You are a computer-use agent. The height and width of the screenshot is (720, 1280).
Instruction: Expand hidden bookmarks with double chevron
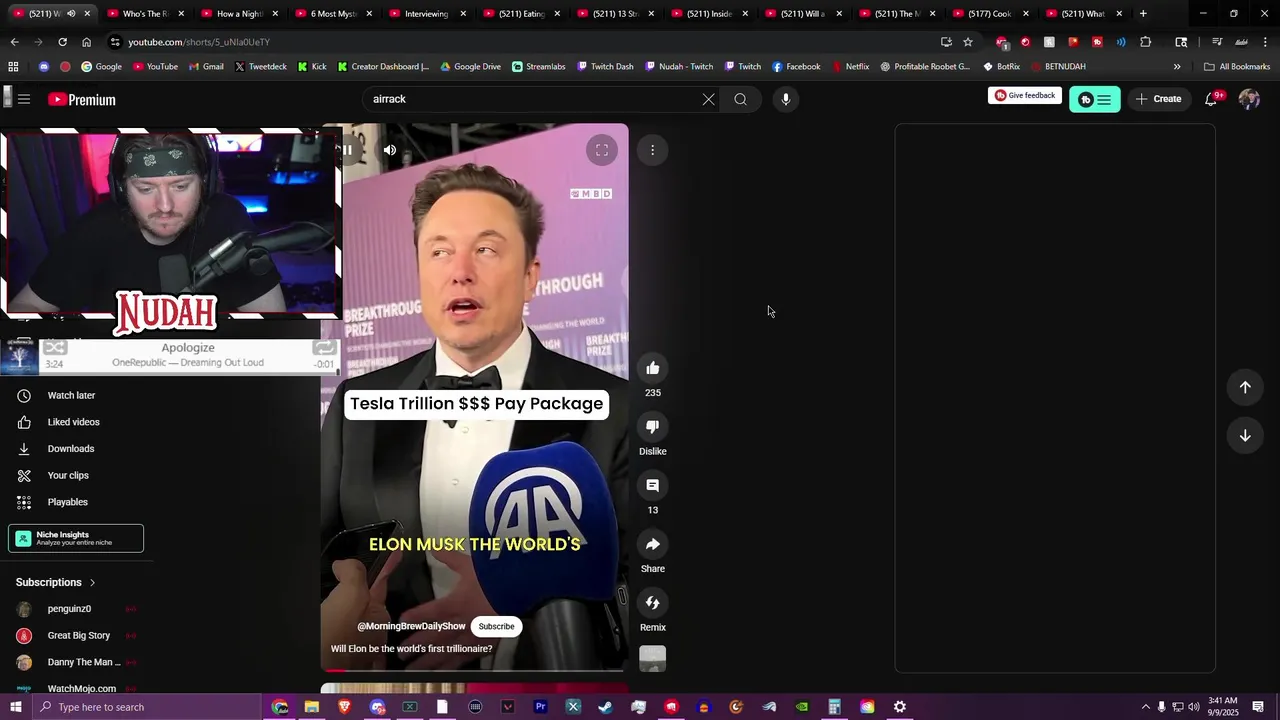[x=1177, y=67]
